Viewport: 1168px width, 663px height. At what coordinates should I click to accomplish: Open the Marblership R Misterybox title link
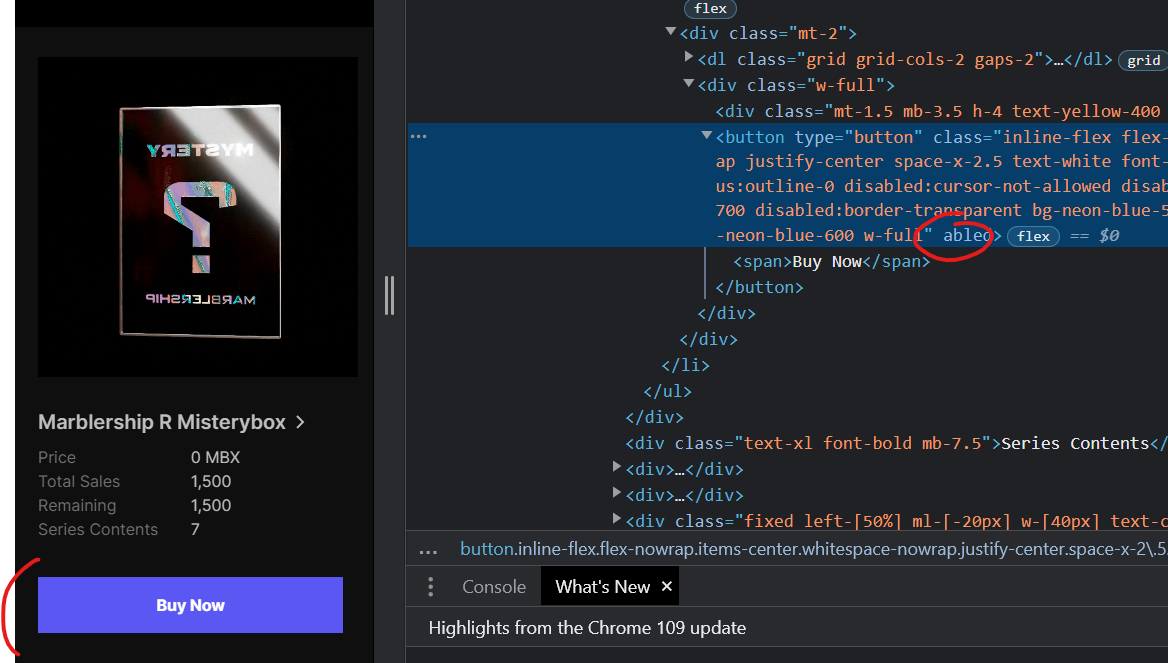pos(162,422)
